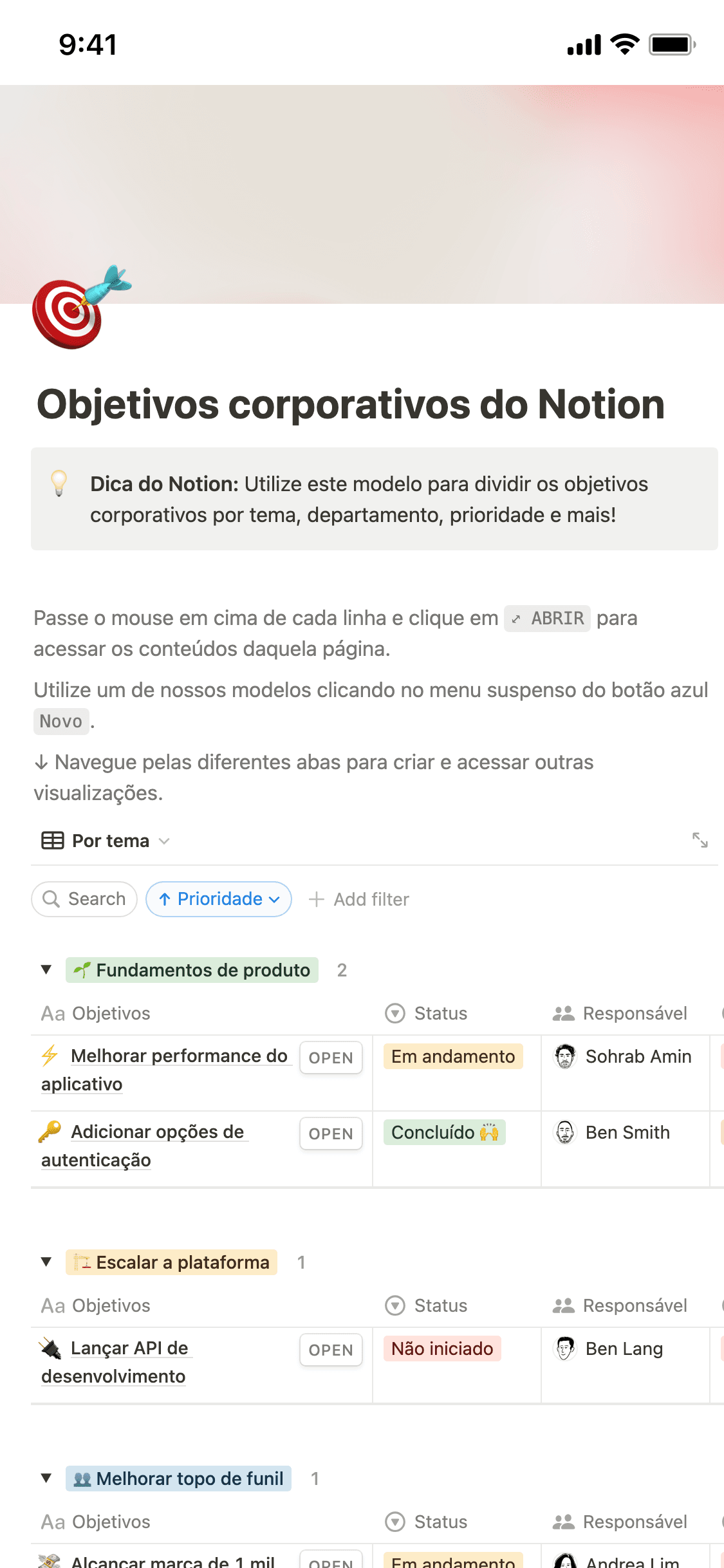Tap the plug icon on Lançar API

tap(50, 1348)
